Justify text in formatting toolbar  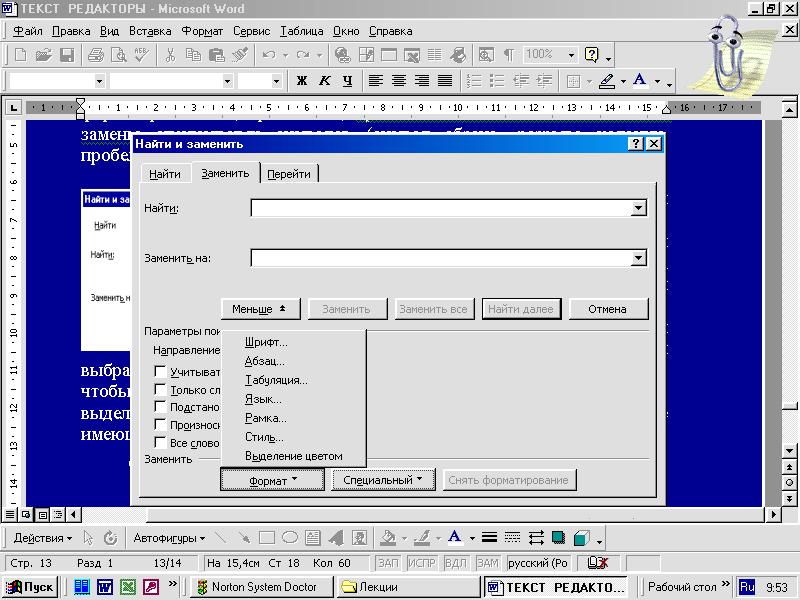point(445,81)
